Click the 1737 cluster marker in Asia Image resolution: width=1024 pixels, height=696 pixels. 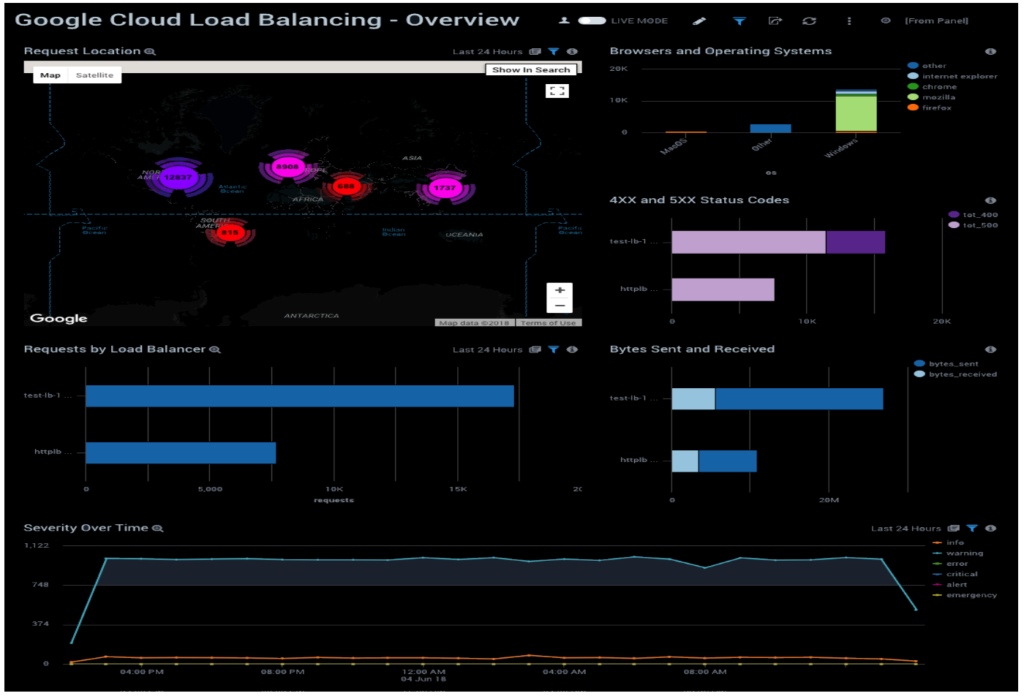tap(445, 188)
